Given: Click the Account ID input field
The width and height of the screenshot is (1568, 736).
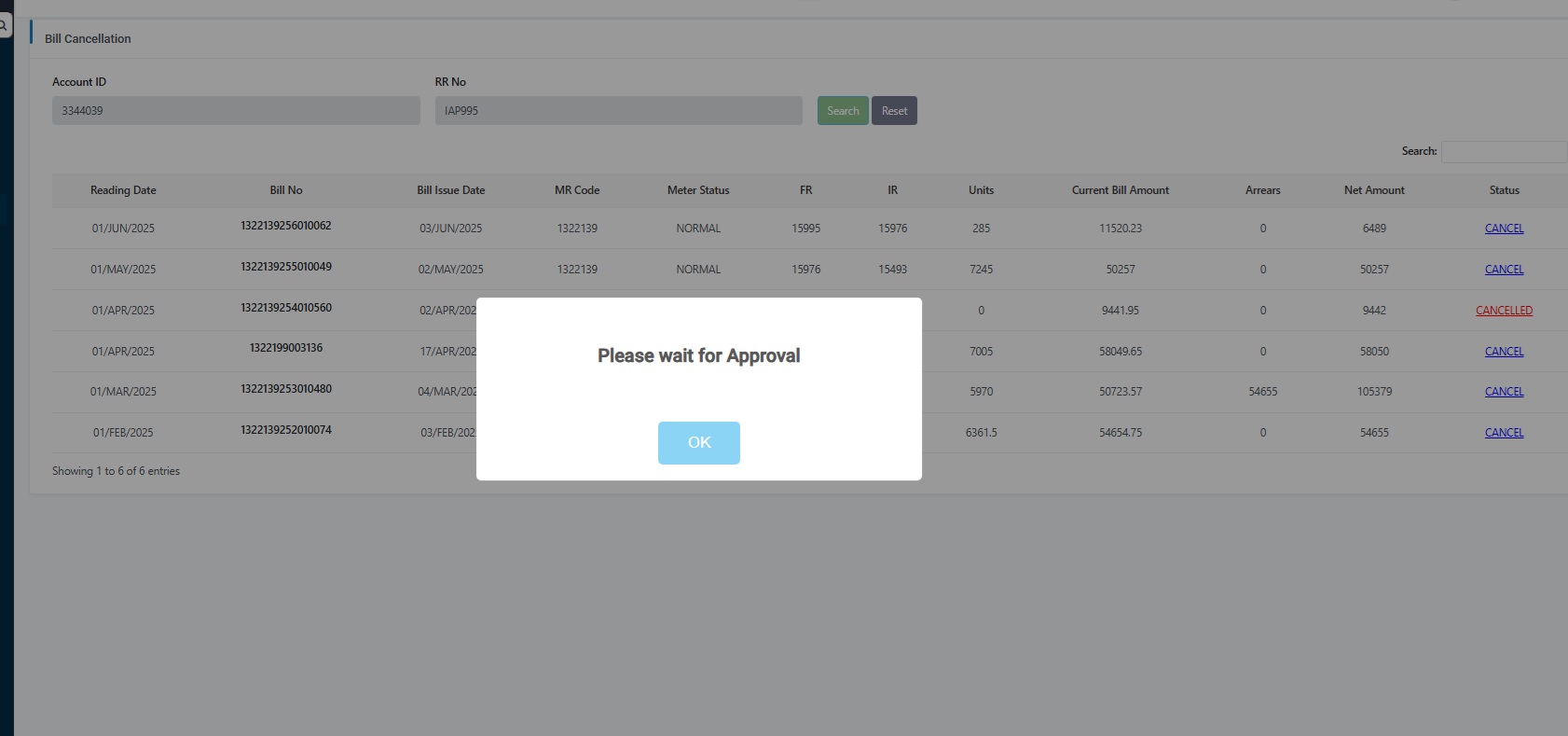Looking at the screenshot, I should tap(236, 110).
